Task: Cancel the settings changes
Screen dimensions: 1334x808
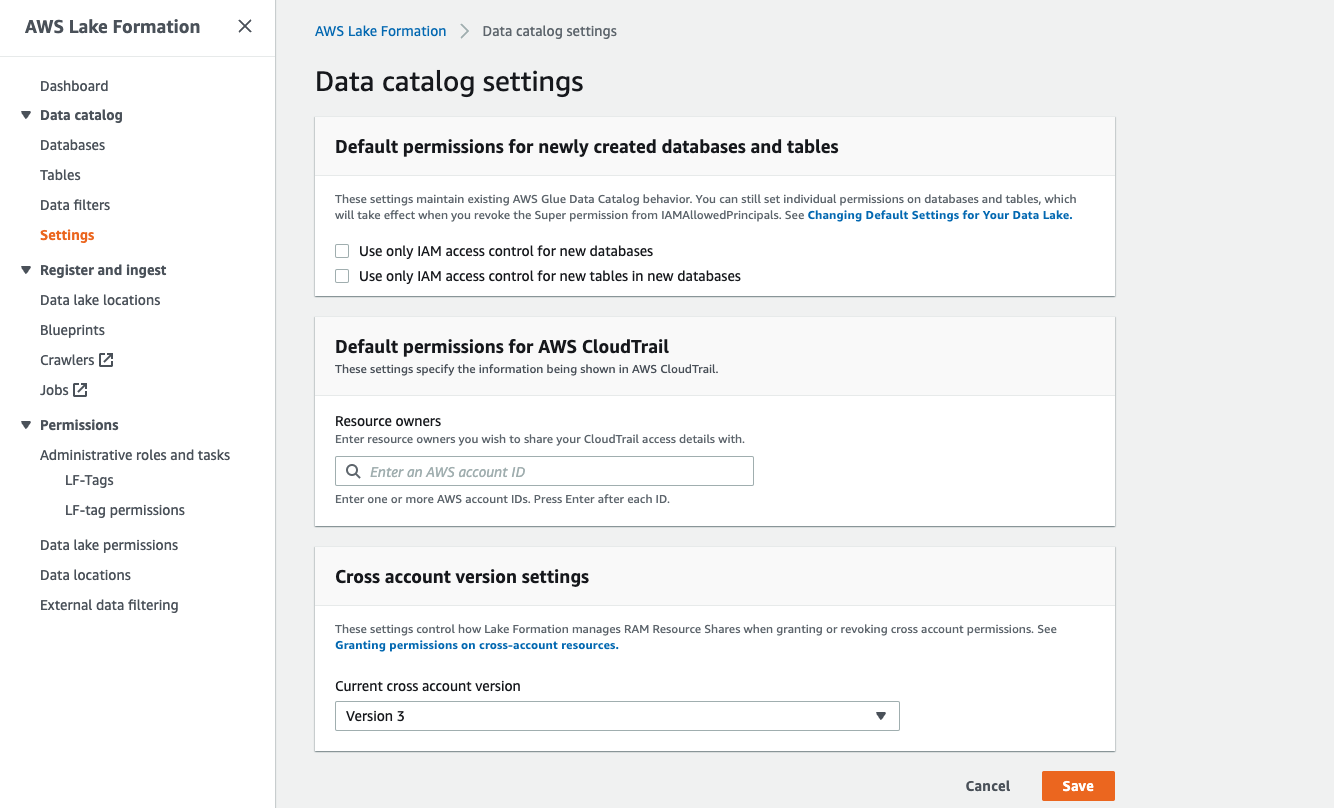Action: point(987,786)
